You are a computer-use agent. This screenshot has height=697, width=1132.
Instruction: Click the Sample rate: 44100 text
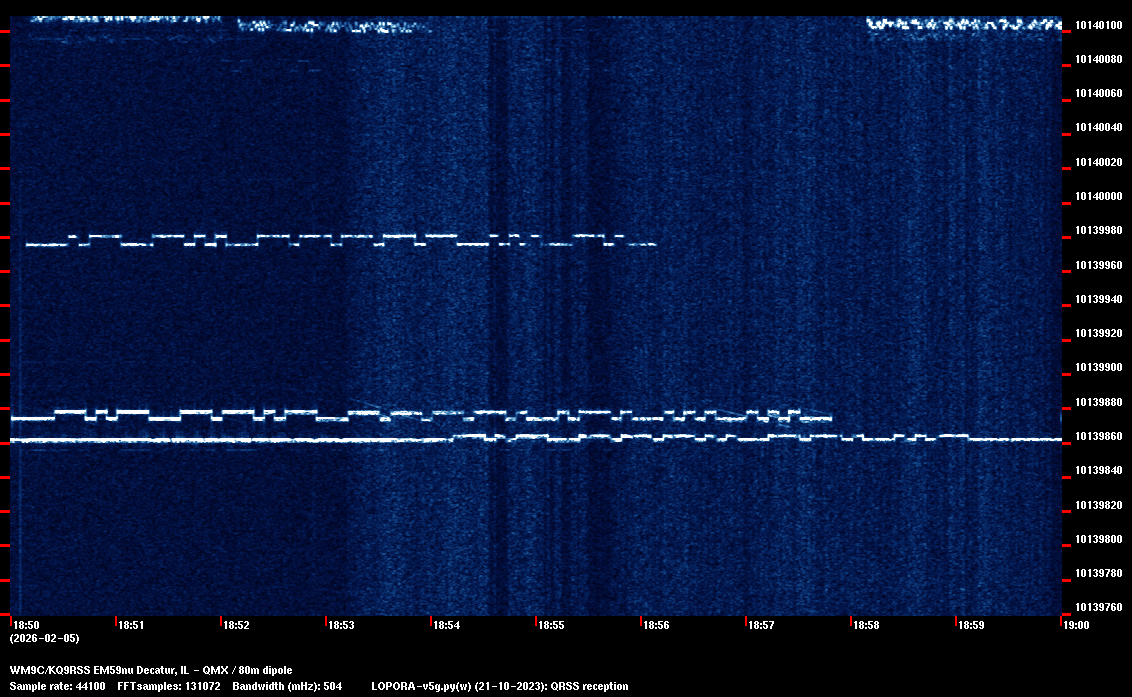[x=57, y=686]
